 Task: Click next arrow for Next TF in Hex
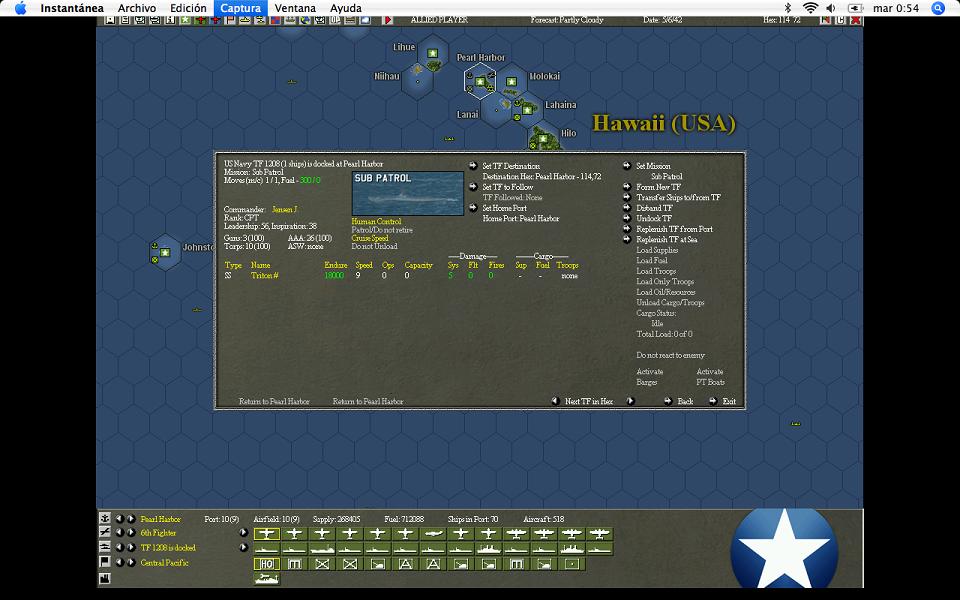(630, 401)
